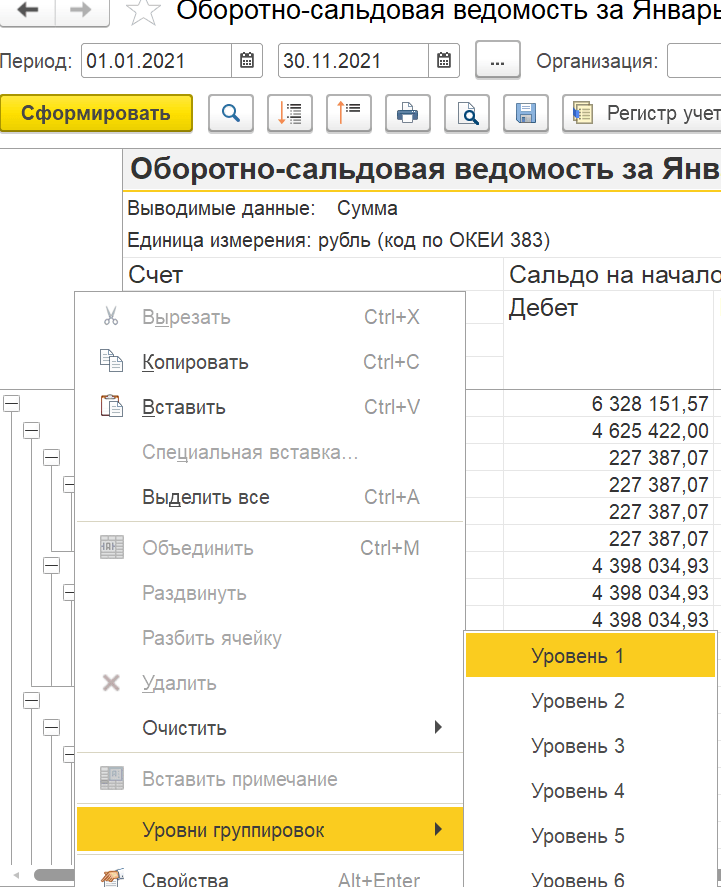Add report to favorites with star icon
Viewport: 721px width, 887px height.
click(144, 12)
